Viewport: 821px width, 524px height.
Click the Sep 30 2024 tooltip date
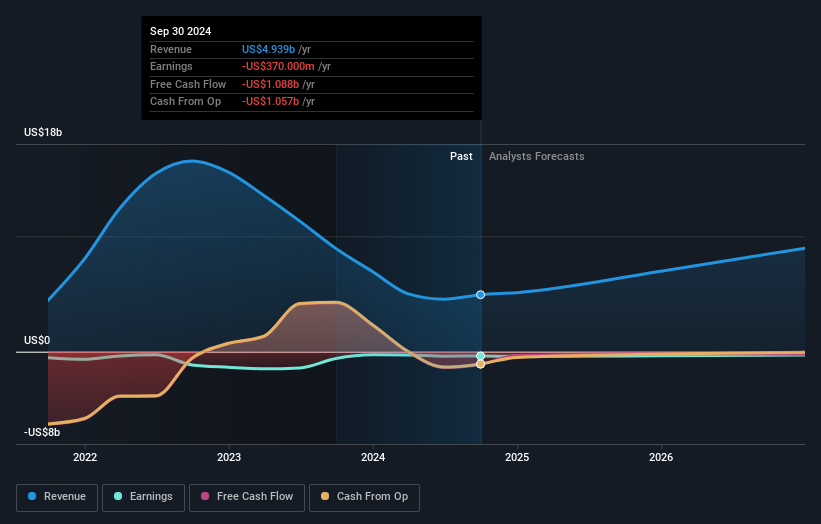181,31
